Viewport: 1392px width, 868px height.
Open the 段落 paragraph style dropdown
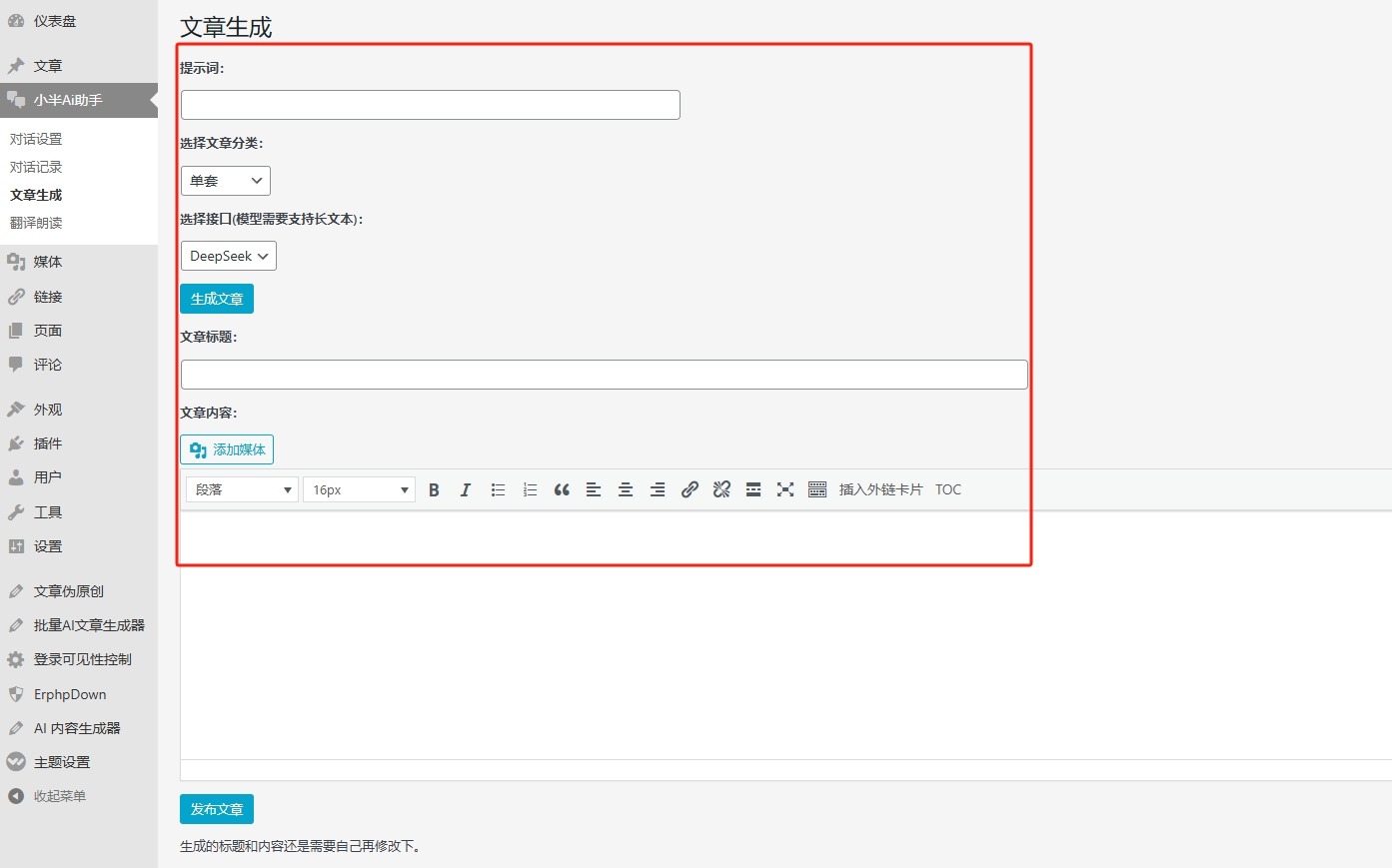point(241,489)
